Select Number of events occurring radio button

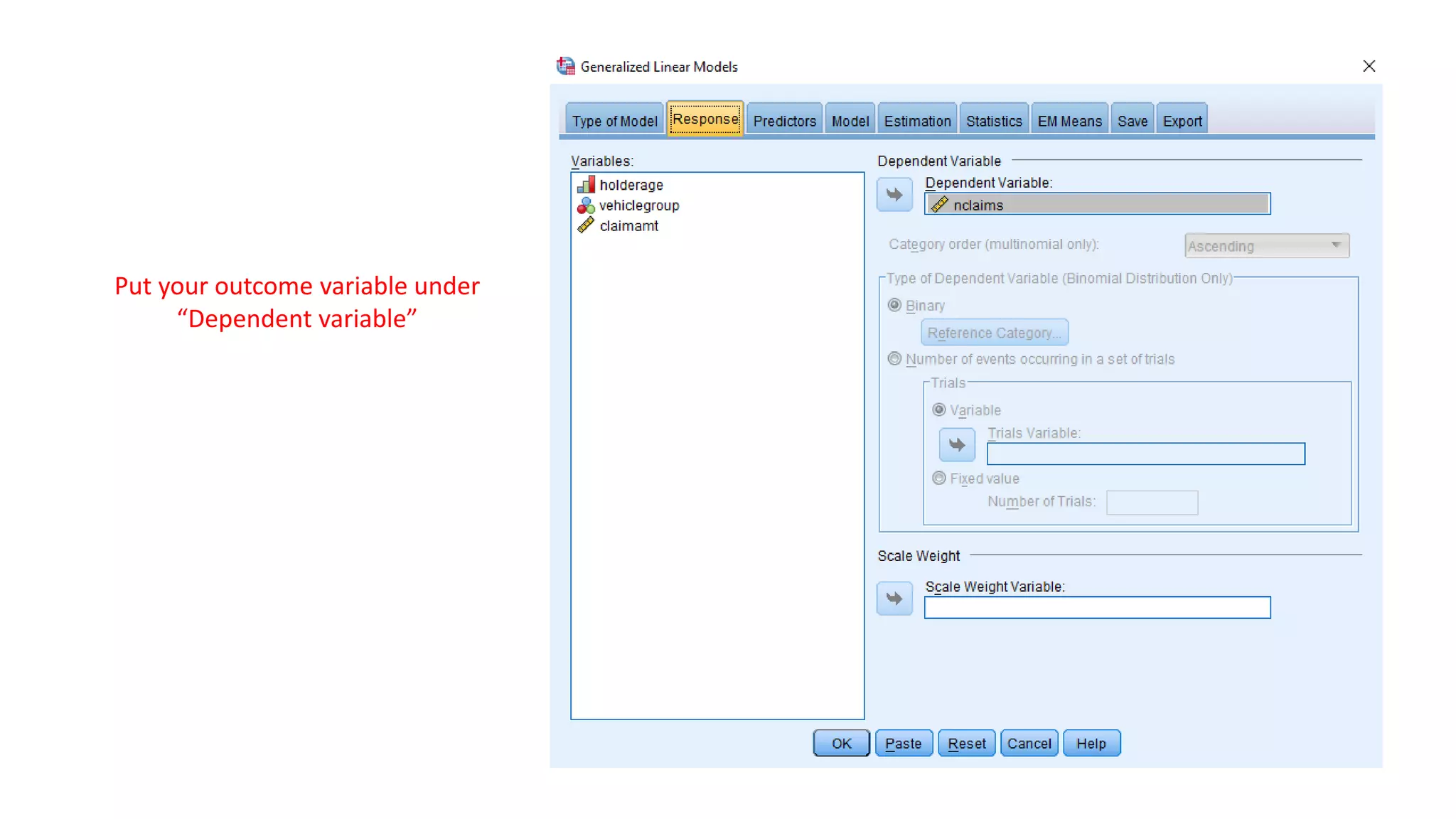click(x=894, y=359)
